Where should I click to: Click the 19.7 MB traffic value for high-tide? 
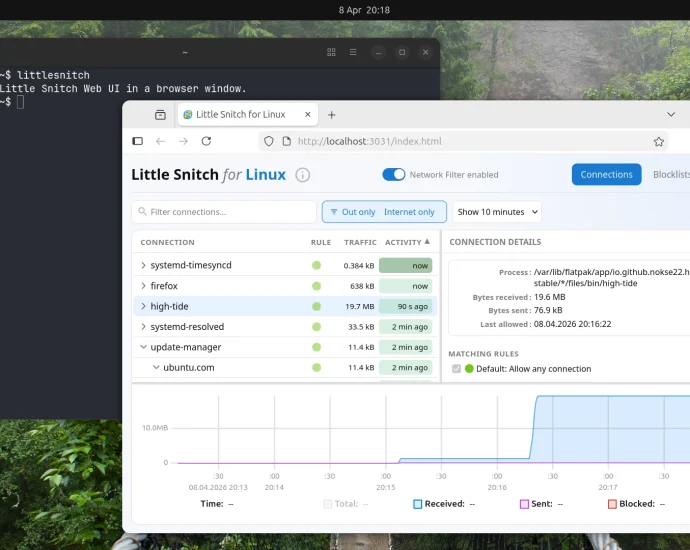(360, 306)
